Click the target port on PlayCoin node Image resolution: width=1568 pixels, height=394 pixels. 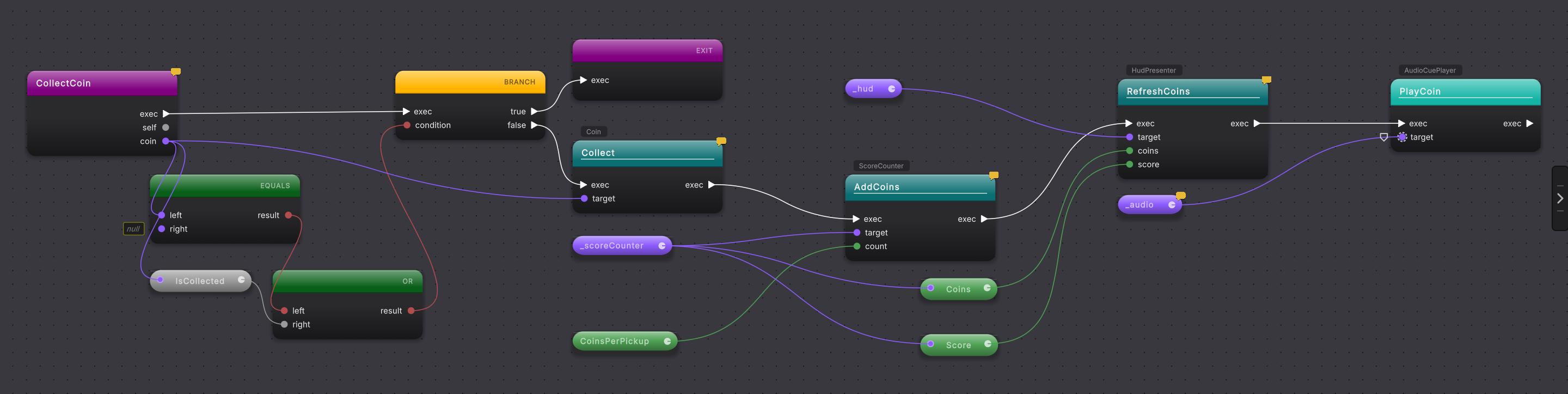1402,138
